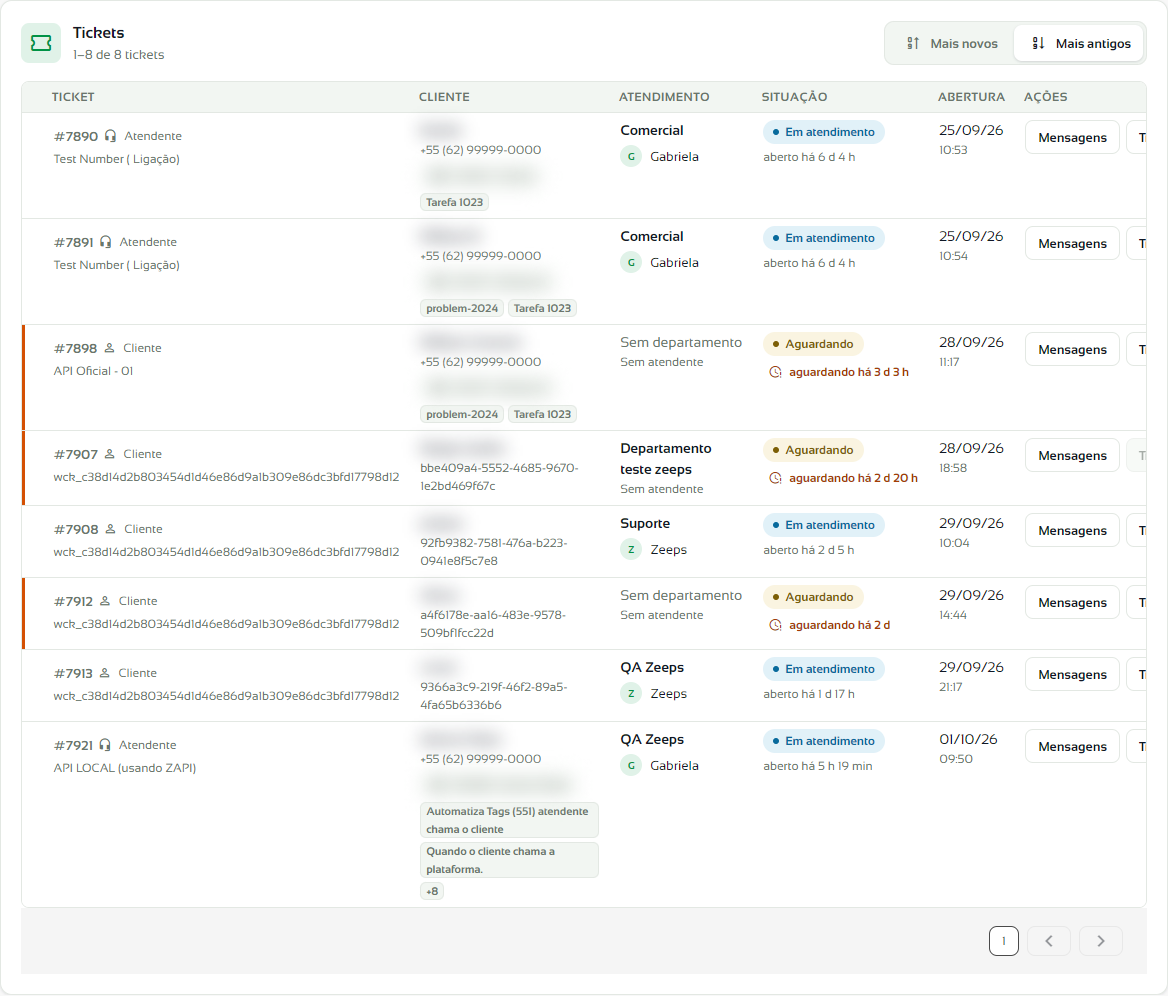This screenshot has width=1168, height=996.
Task: Expand the +8 more tags on ticket #7921
Action: tap(432, 891)
